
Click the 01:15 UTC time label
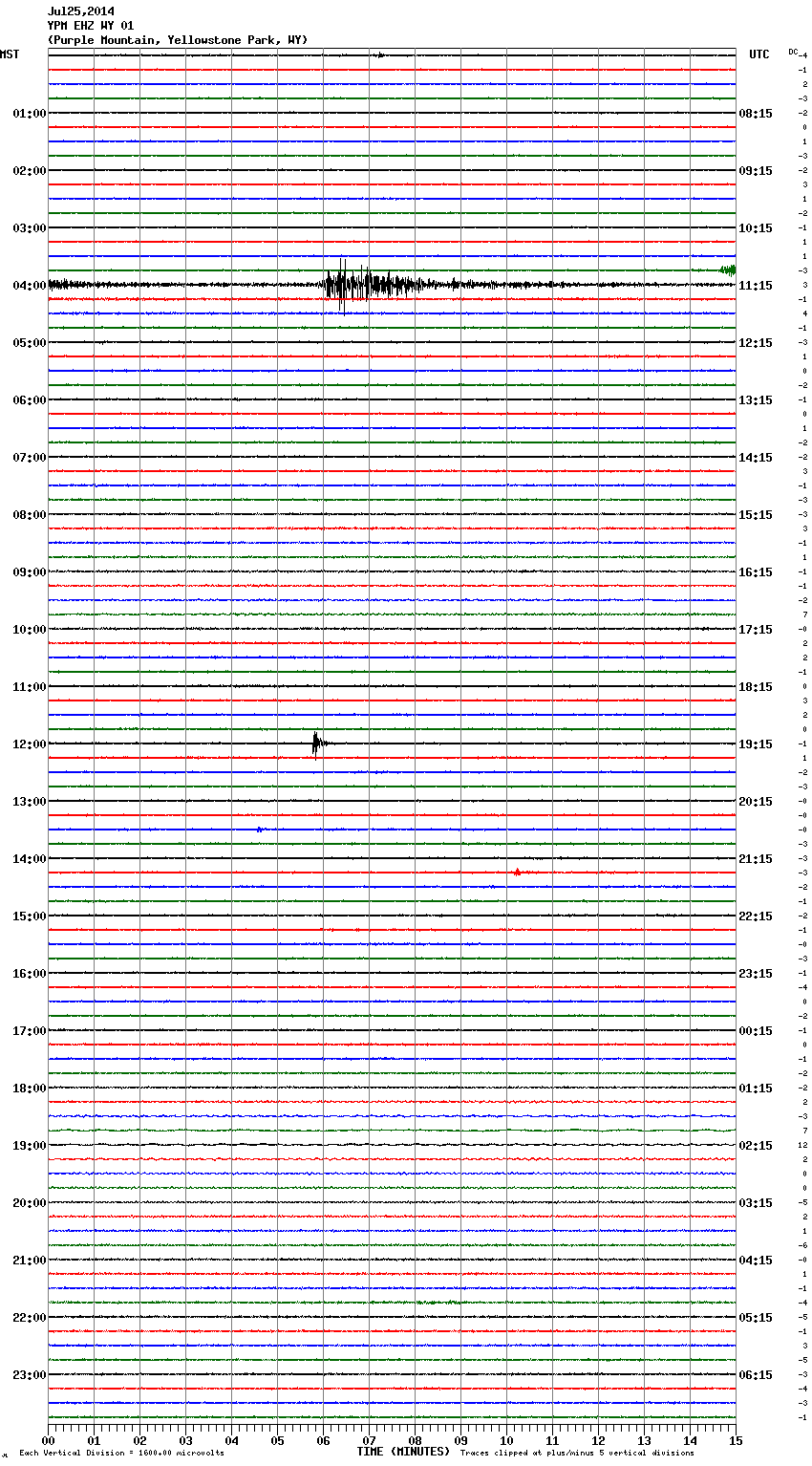756,1089
